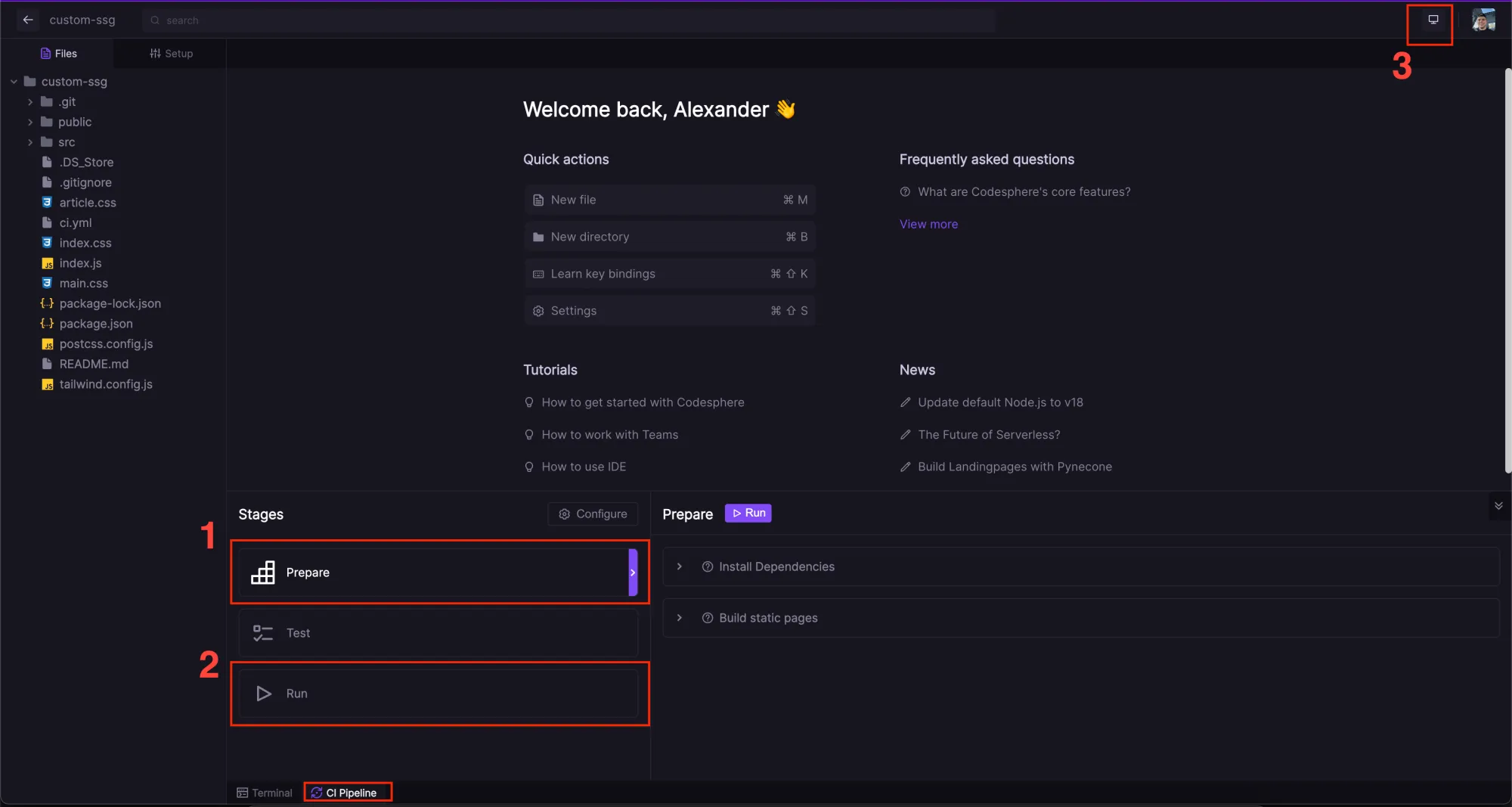Read The Future of Serverless news
The image size is (1512, 807).
click(989, 435)
